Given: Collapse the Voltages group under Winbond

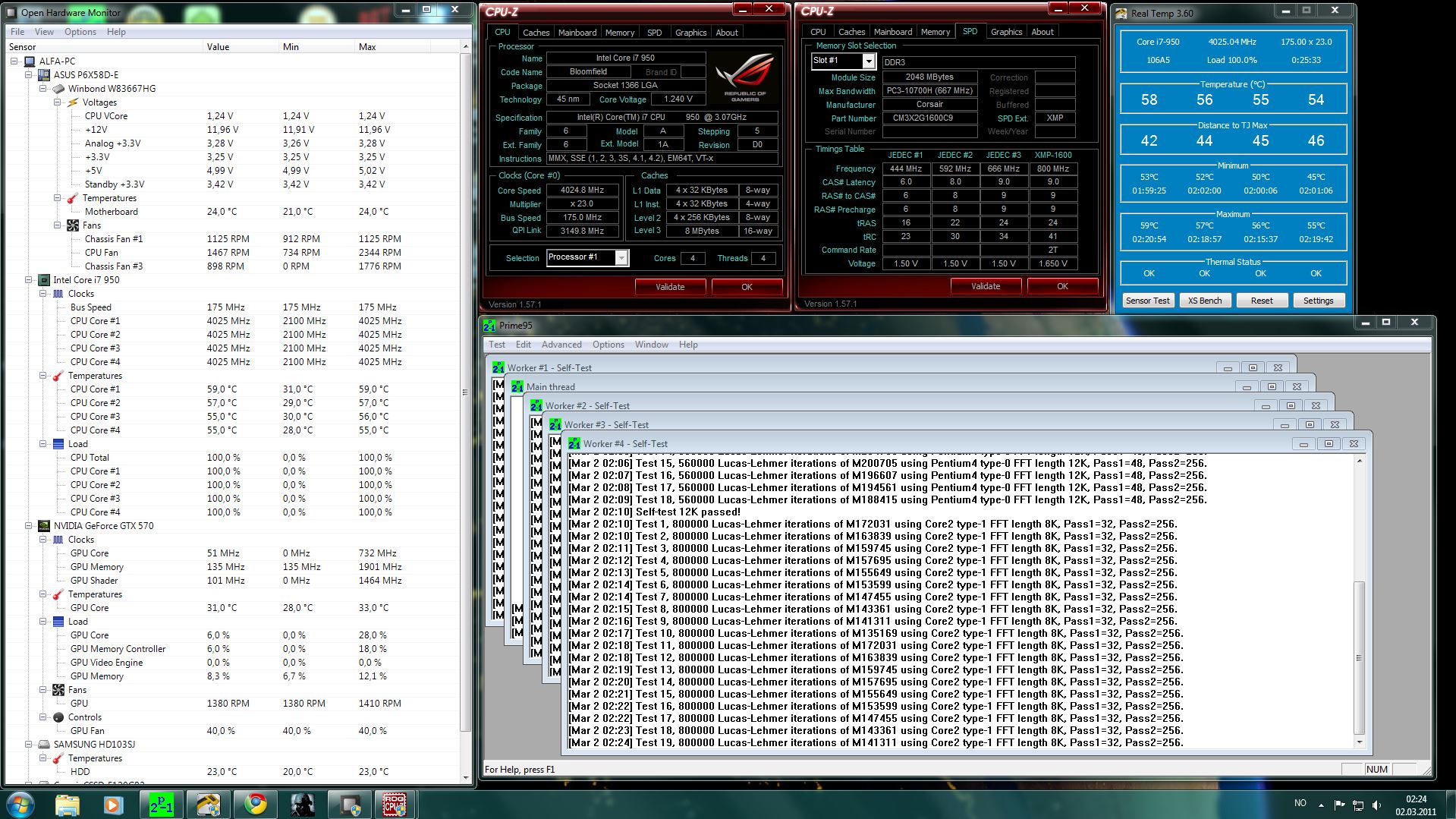Looking at the screenshot, I should 58,102.
